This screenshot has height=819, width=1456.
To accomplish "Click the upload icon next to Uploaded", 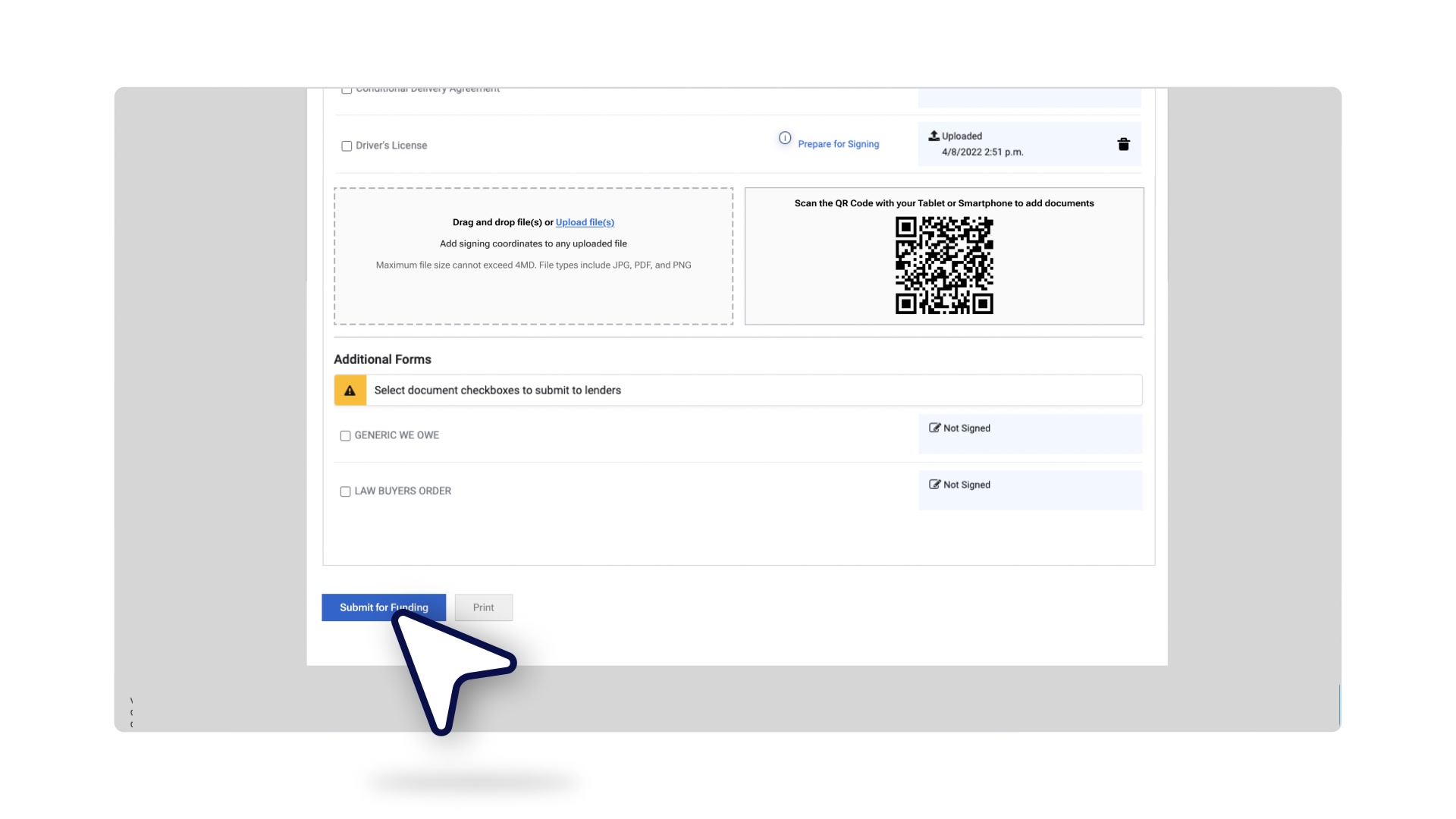I will pos(934,136).
